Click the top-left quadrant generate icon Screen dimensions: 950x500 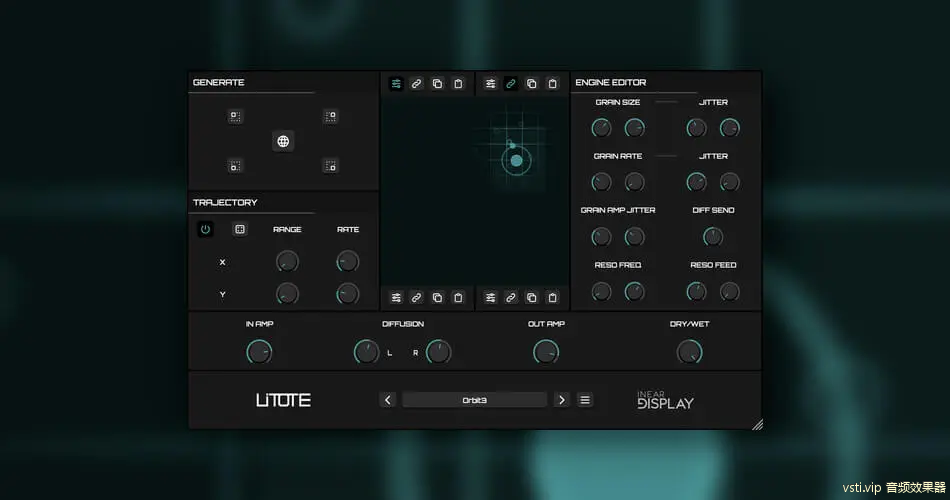(x=236, y=116)
